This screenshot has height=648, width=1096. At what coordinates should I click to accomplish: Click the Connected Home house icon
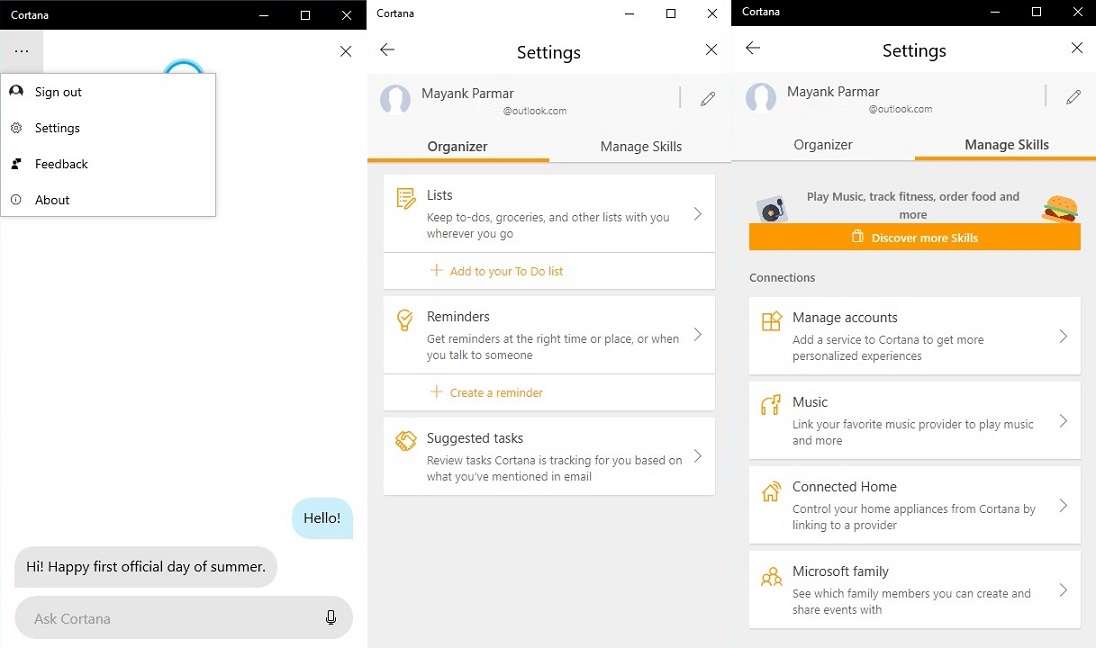pyautogui.click(x=771, y=491)
